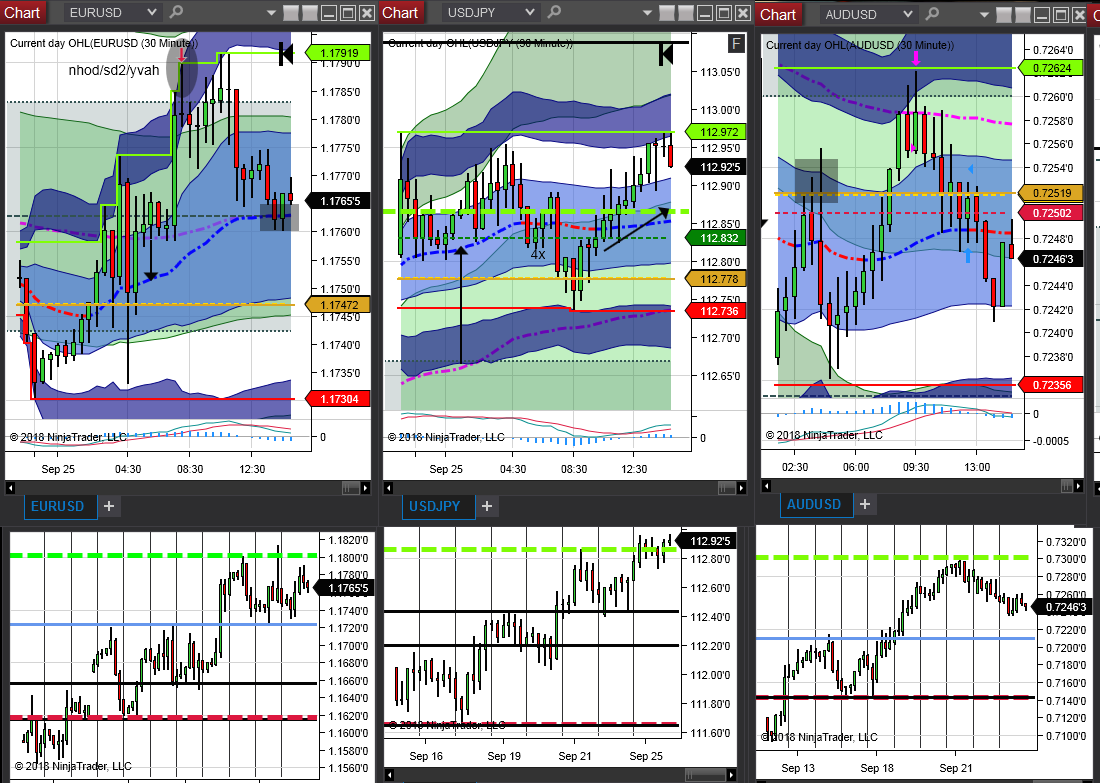Open the EURUSD instrument selector dropdown
This screenshot has height=783, width=1100.
112,13
